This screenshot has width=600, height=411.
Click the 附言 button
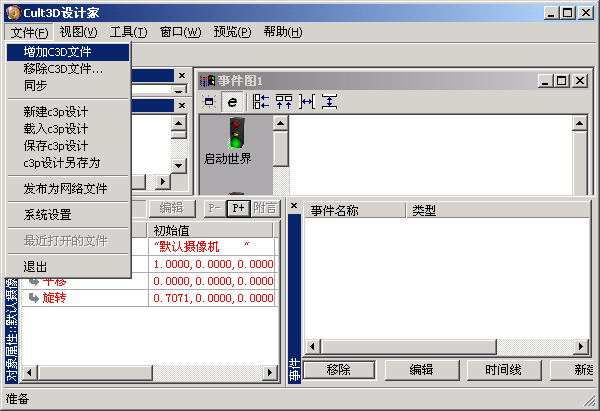(265, 208)
